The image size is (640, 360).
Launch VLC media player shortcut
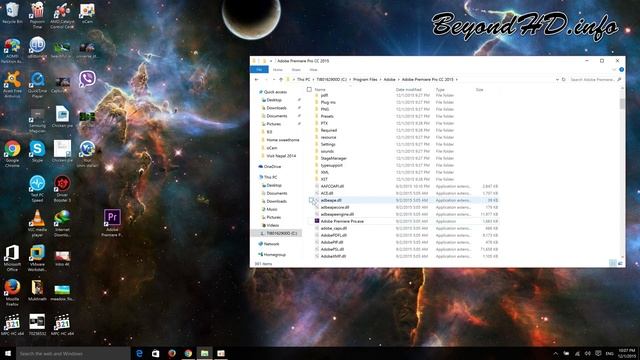pos(37,223)
